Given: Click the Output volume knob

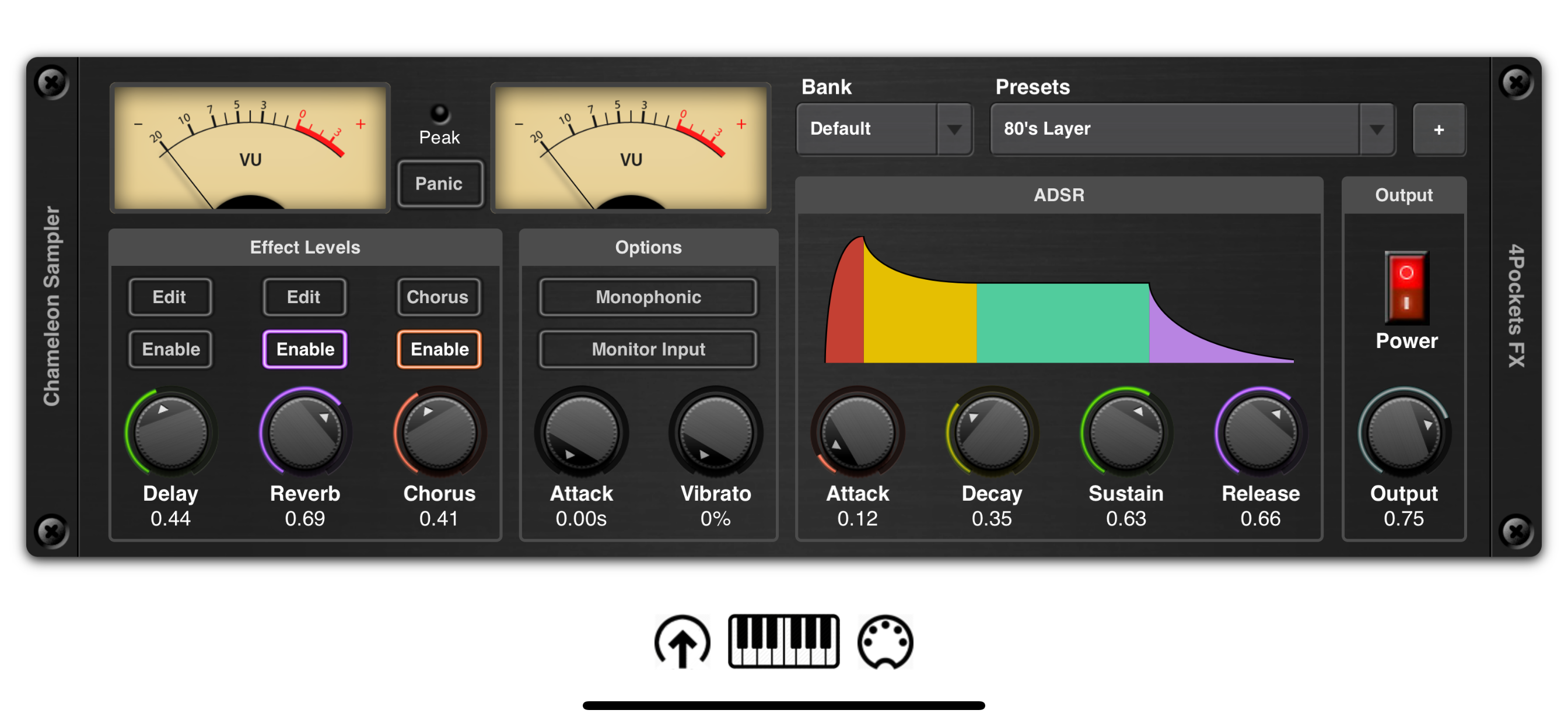Looking at the screenshot, I should [x=1403, y=433].
